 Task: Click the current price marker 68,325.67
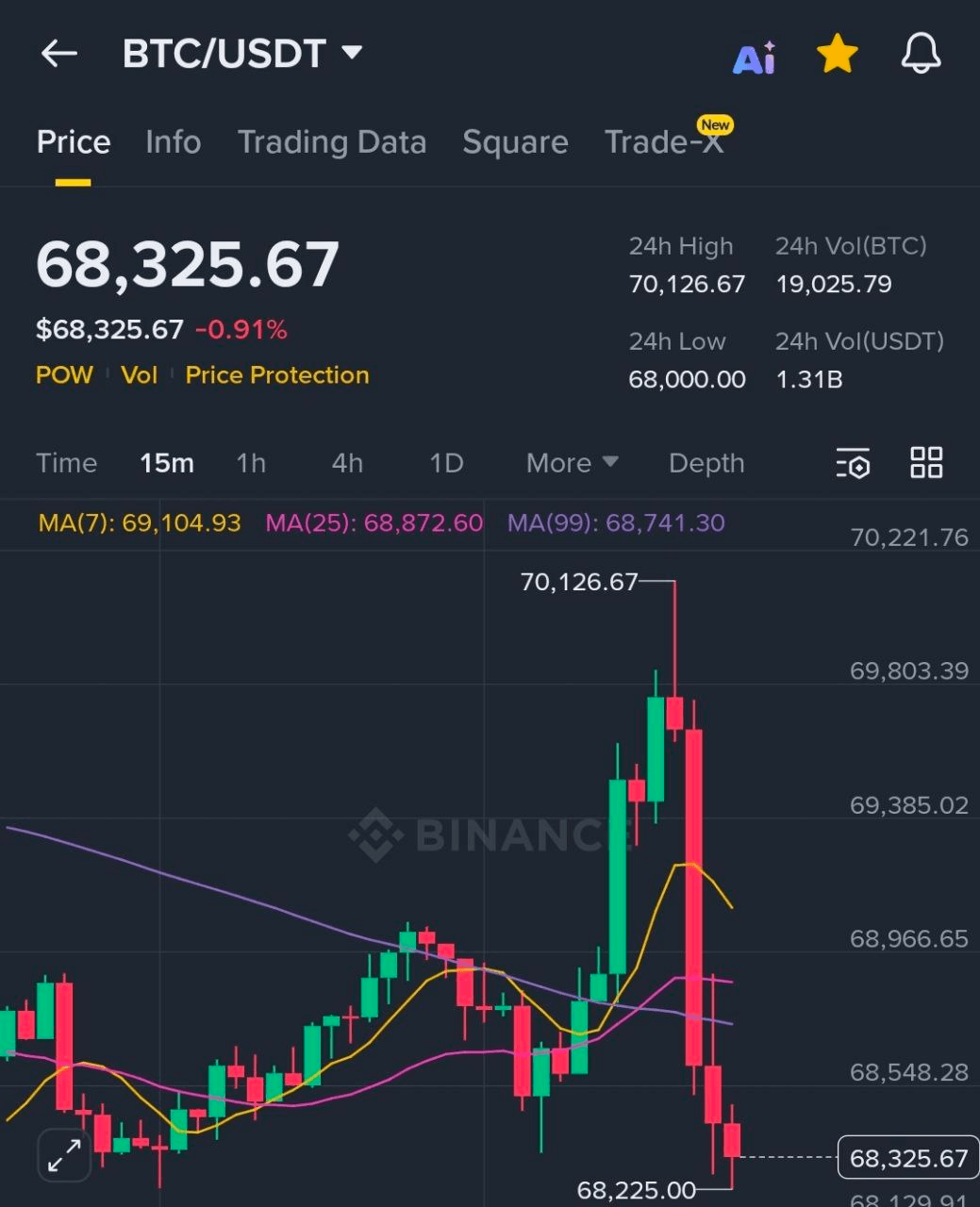(x=908, y=1158)
